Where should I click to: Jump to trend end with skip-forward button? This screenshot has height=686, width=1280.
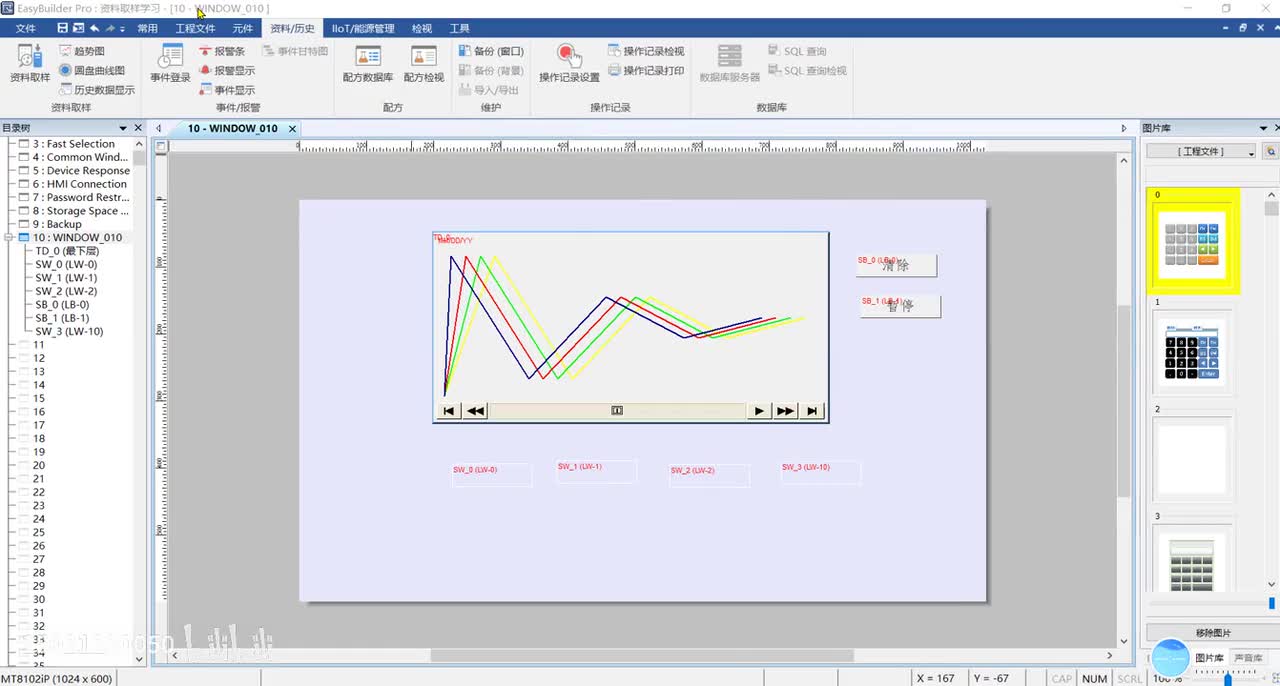pyautogui.click(x=812, y=411)
